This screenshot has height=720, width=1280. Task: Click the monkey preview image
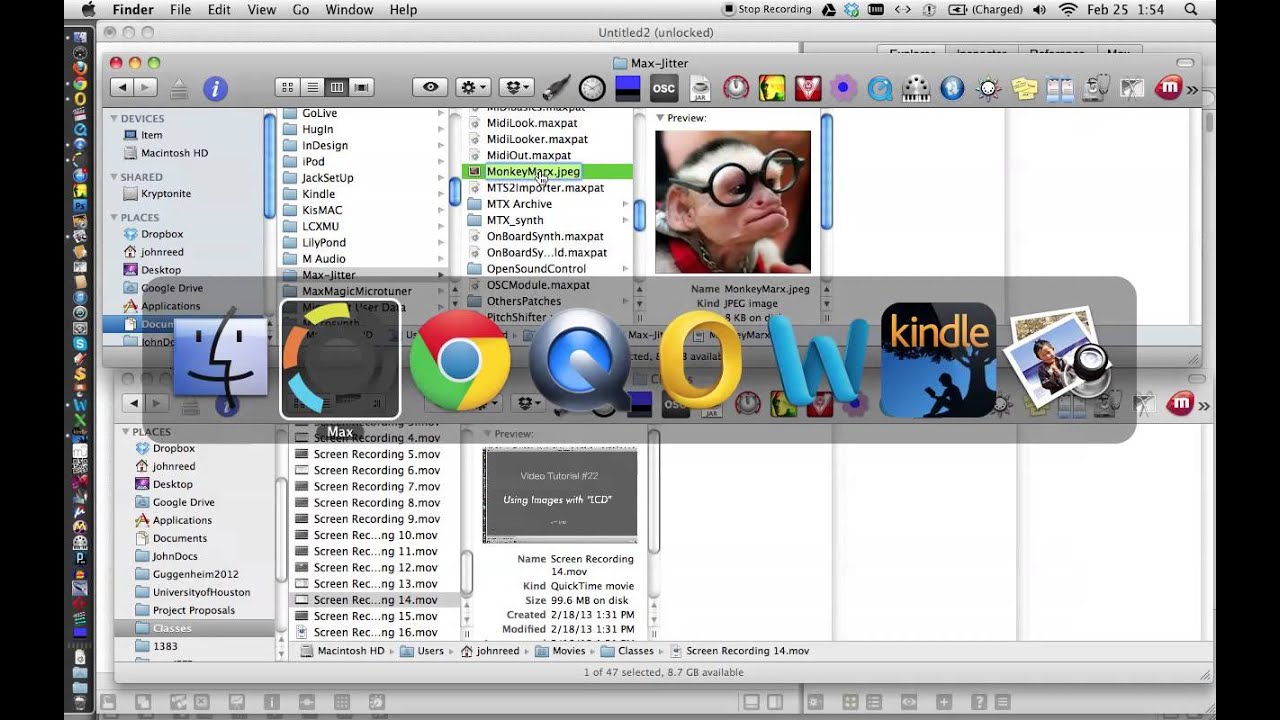pyautogui.click(x=733, y=202)
